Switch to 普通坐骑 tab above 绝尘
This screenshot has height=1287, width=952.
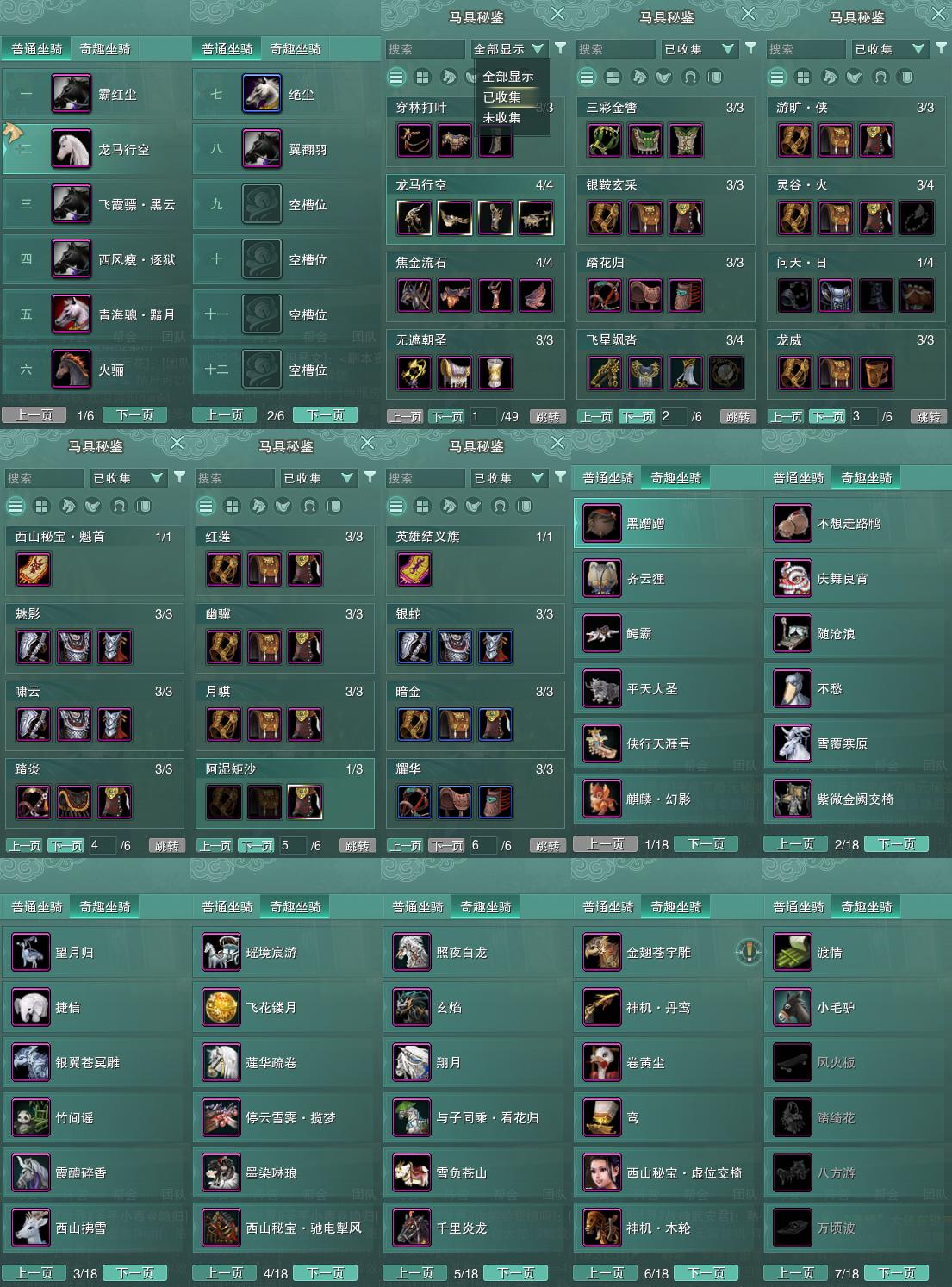click(x=227, y=49)
